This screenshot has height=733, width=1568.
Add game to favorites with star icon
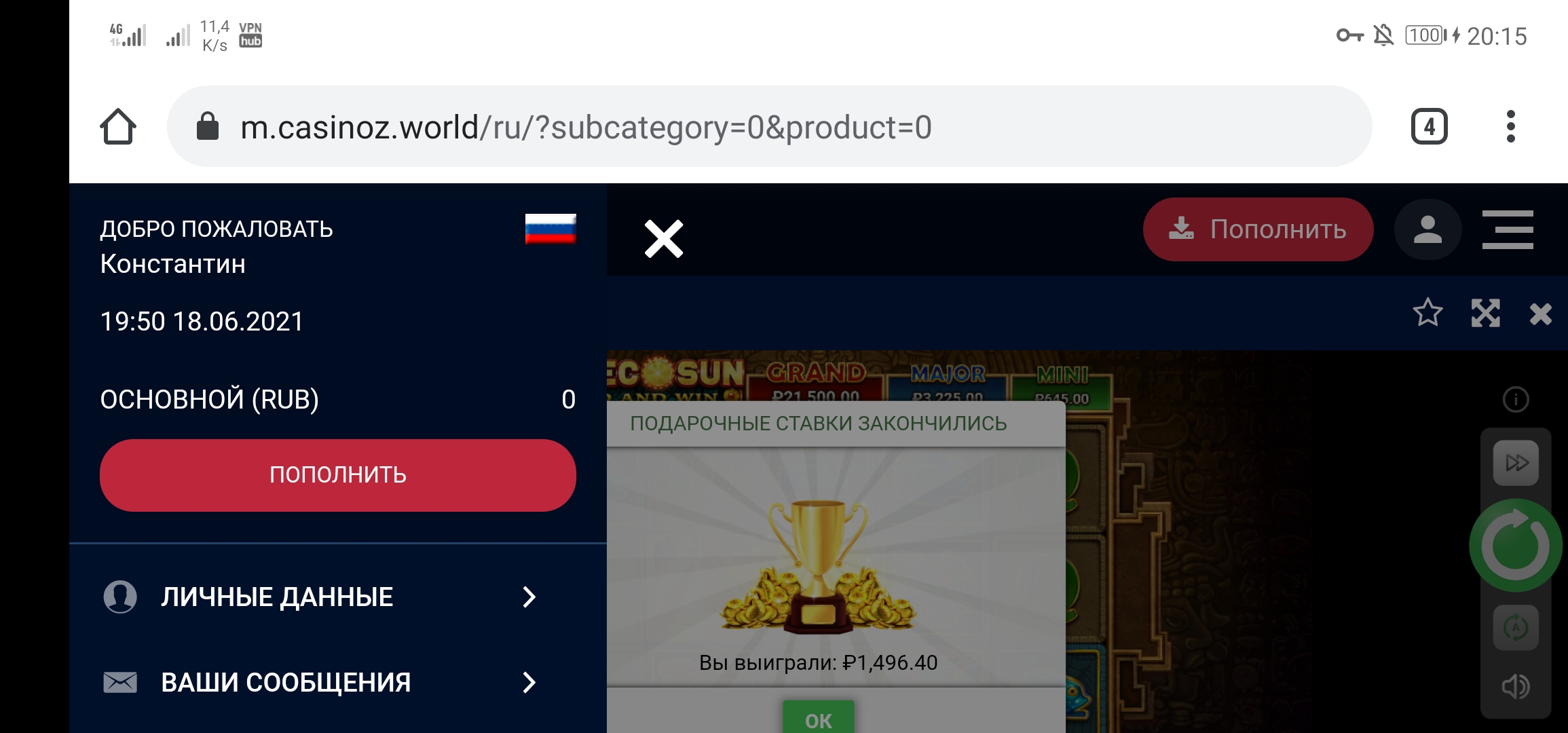pos(1427,313)
